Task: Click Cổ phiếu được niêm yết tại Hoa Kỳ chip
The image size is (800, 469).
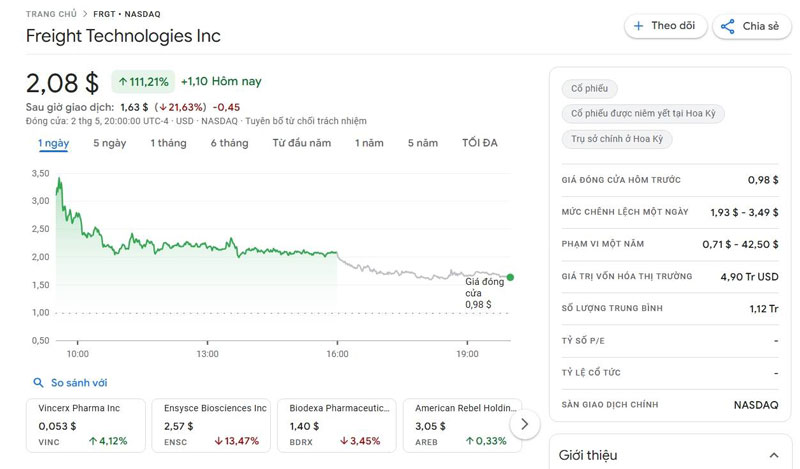Action: [643, 113]
